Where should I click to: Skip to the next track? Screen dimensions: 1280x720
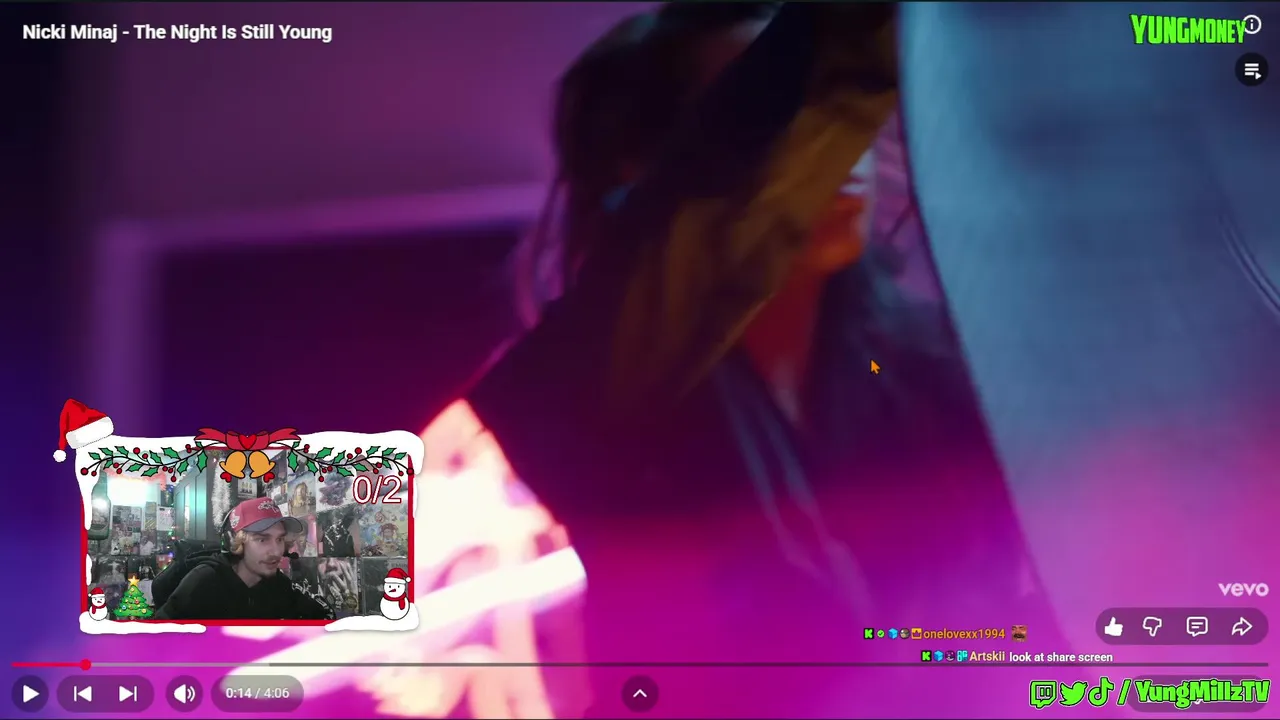click(128, 693)
